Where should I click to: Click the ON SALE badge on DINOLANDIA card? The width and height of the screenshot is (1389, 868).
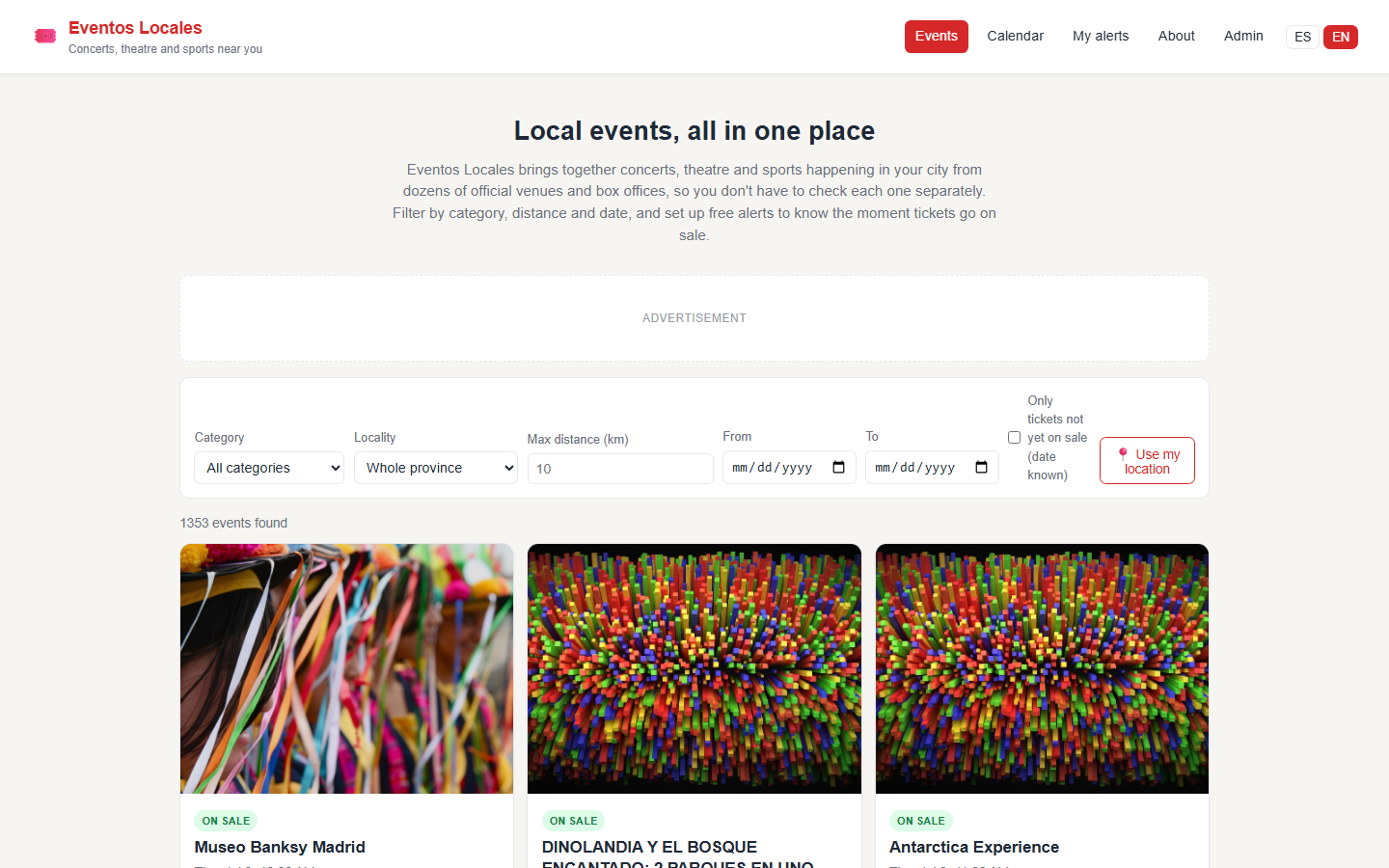click(574, 821)
